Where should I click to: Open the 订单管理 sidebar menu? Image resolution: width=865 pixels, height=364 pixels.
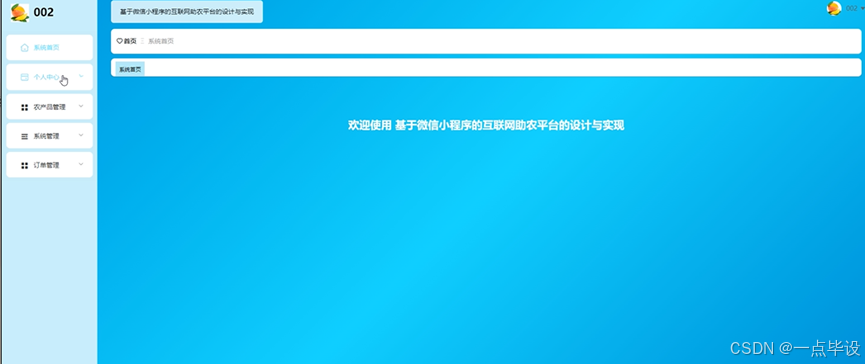[49, 165]
